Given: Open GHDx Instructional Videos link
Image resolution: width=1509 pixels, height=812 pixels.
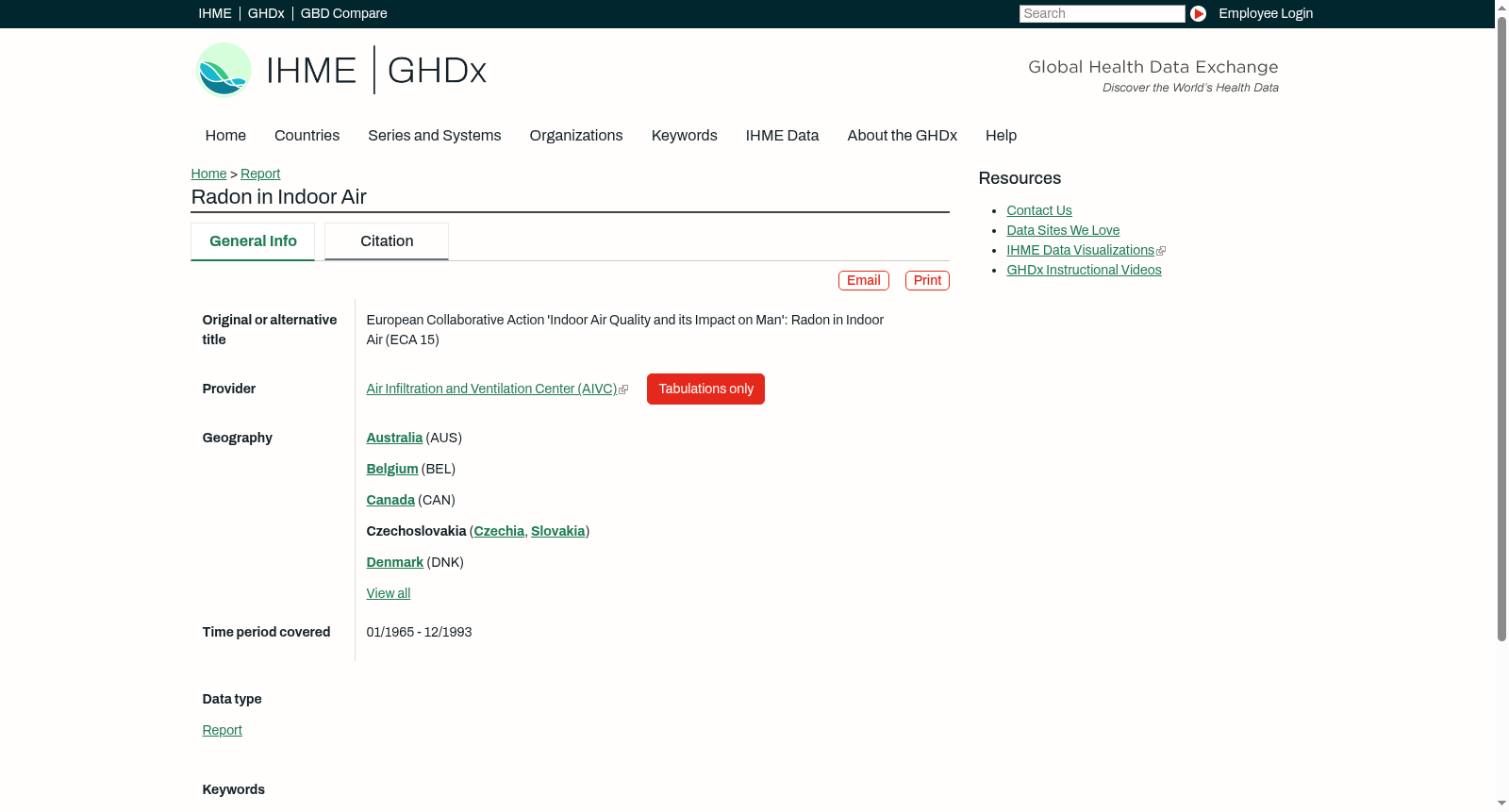Looking at the screenshot, I should [1084, 270].
